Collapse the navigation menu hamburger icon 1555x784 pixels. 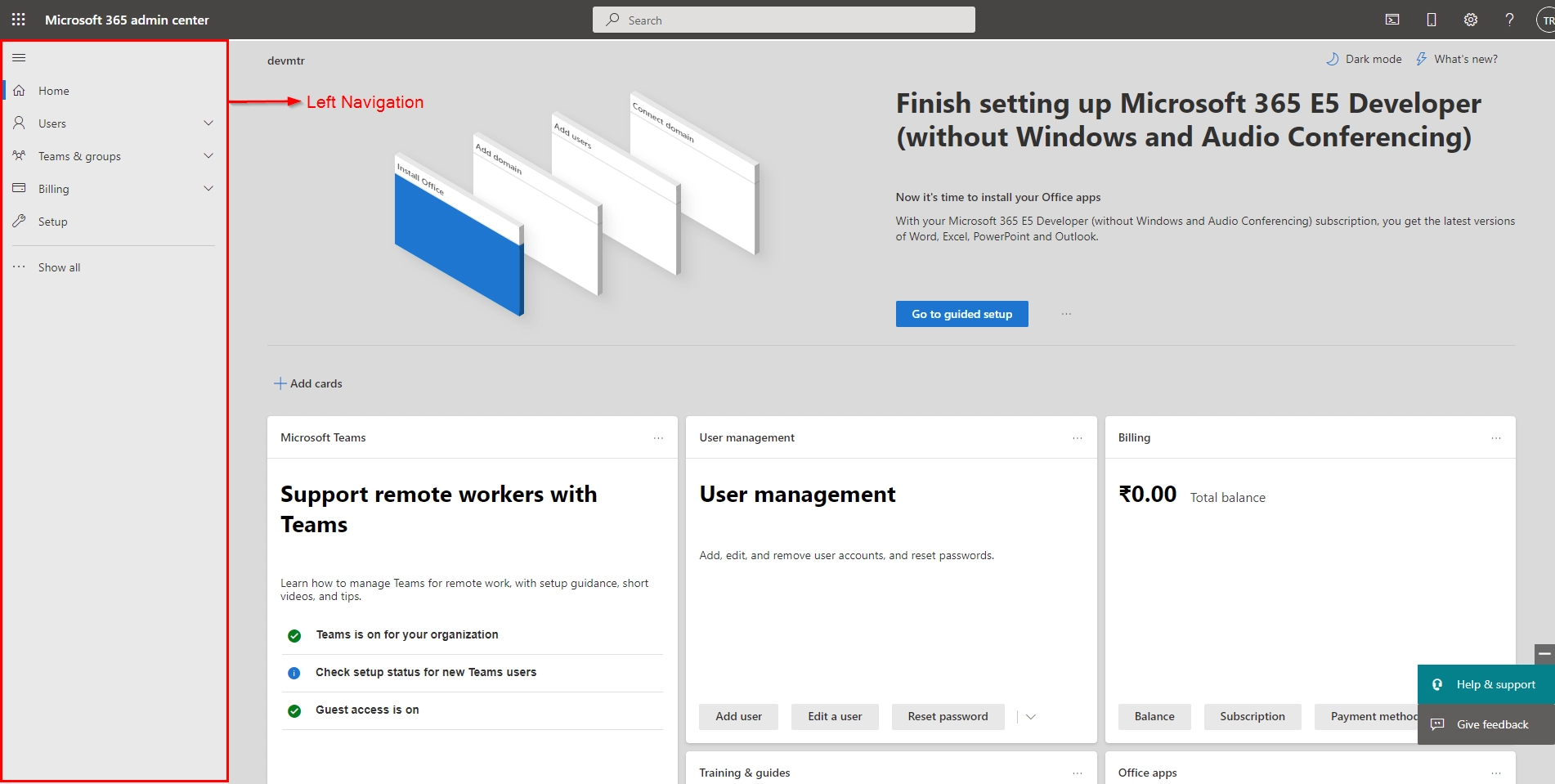click(19, 58)
